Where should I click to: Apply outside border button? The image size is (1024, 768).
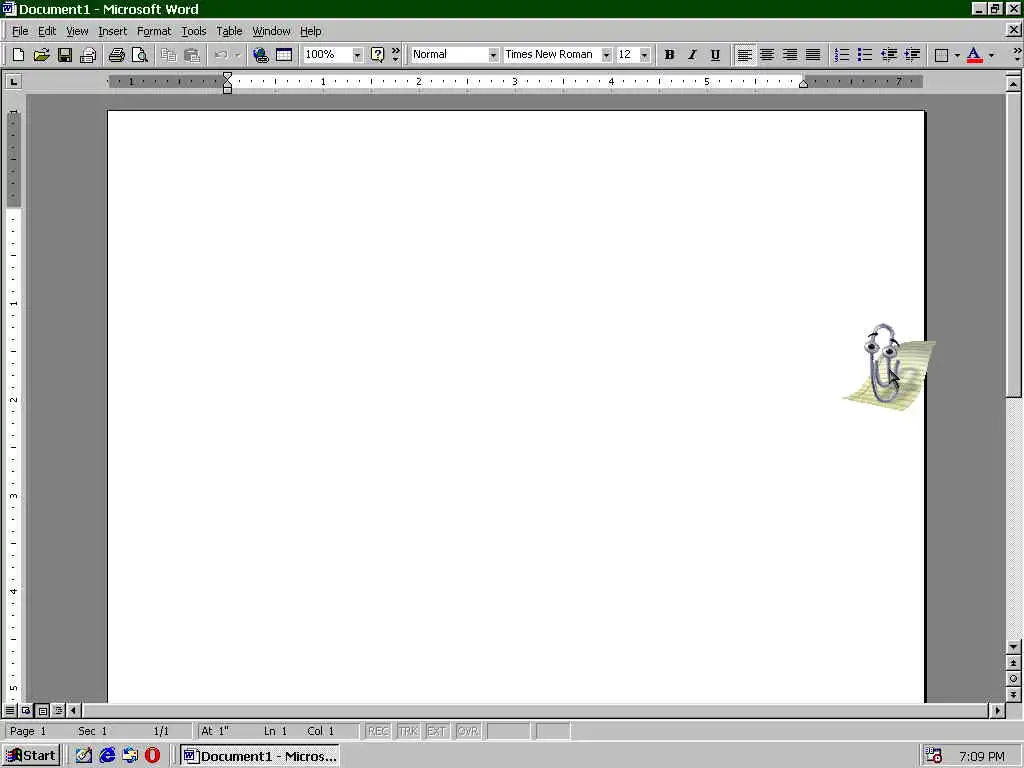tap(941, 55)
